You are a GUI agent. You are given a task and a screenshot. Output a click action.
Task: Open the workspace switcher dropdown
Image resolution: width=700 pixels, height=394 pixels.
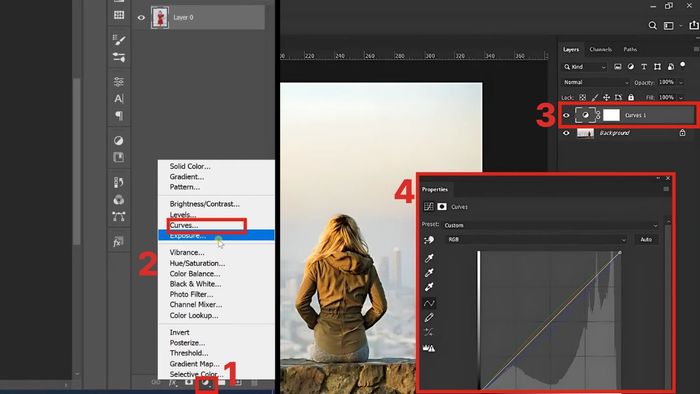[x=672, y=25]
